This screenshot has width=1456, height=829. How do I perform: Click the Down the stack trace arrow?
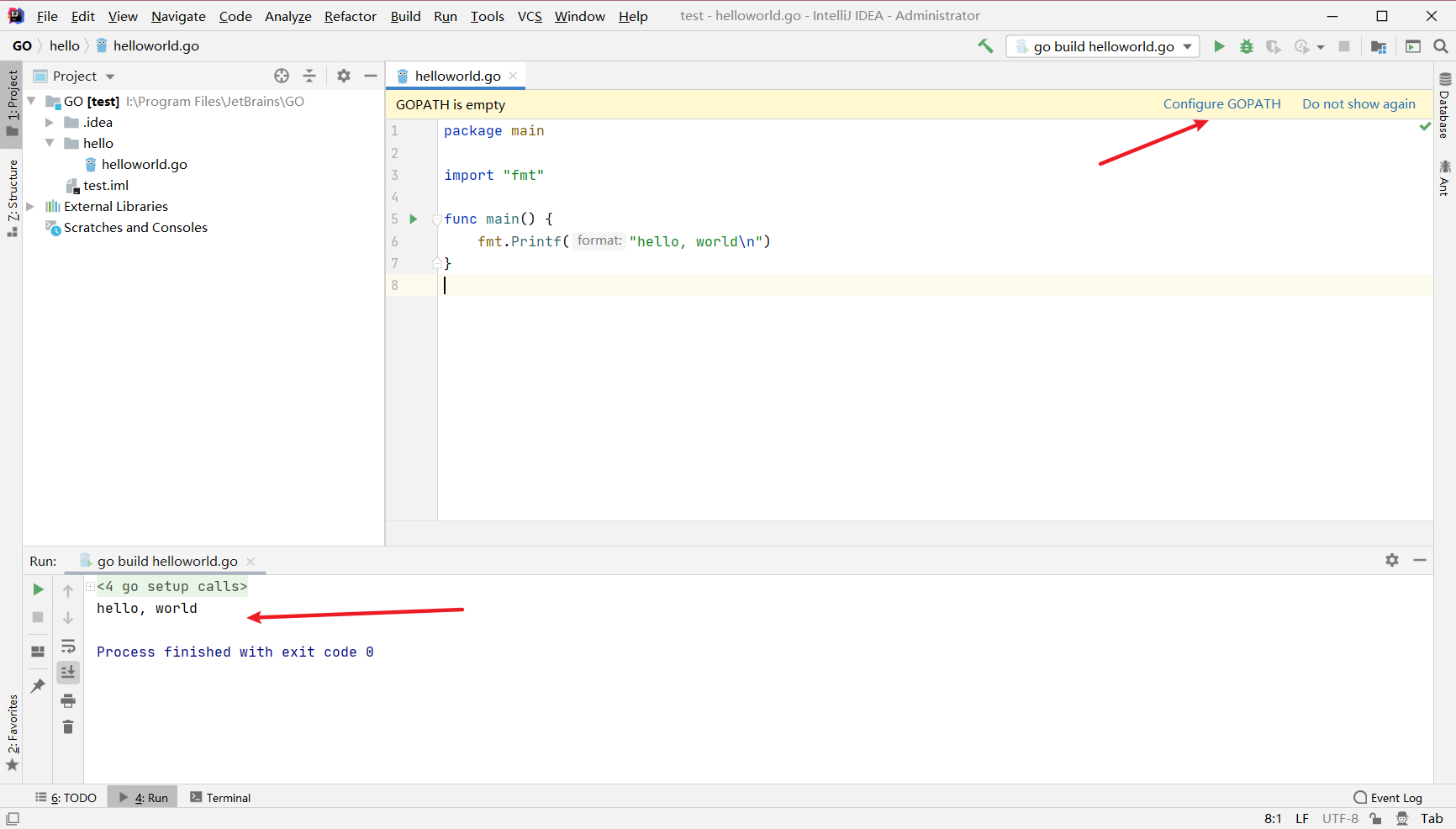[x=68, y=618]
